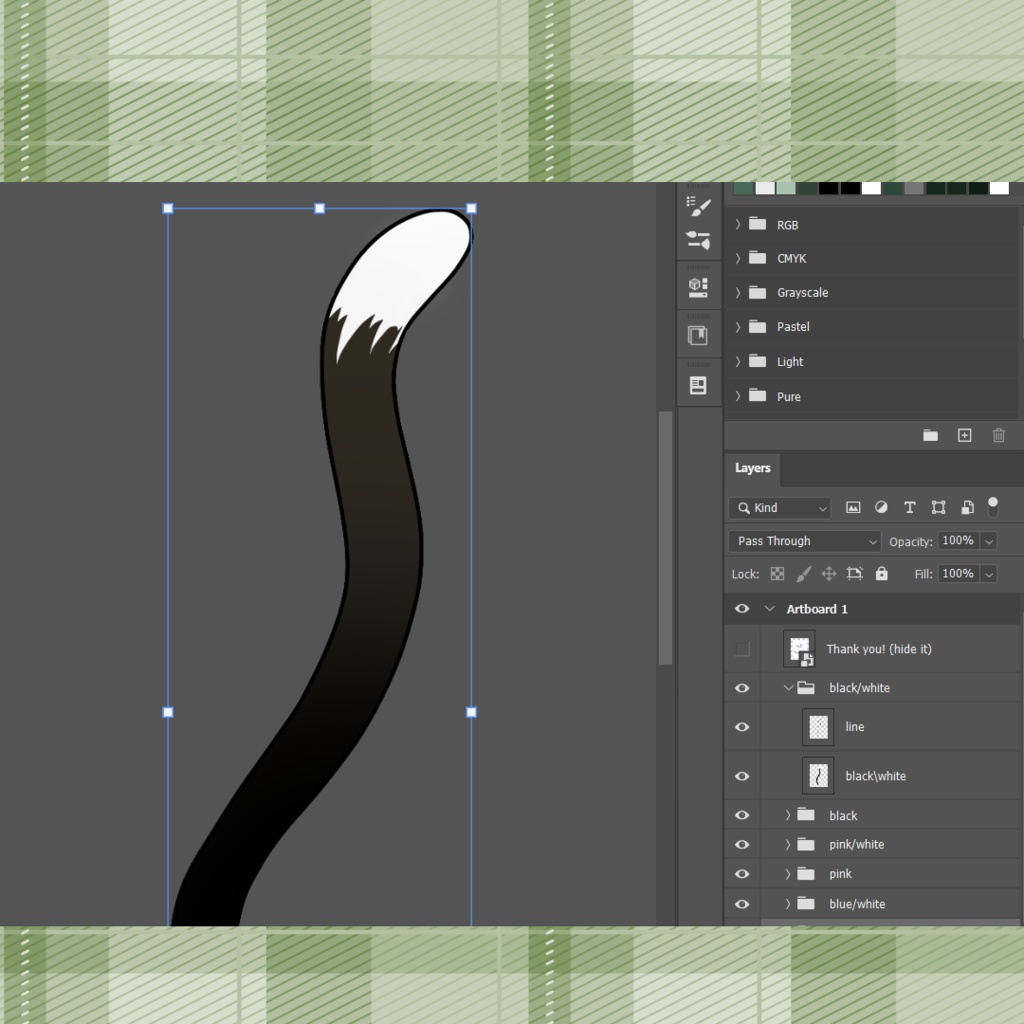
Task: Filter layers to show only type layers
Action: [x=909, y=507]
